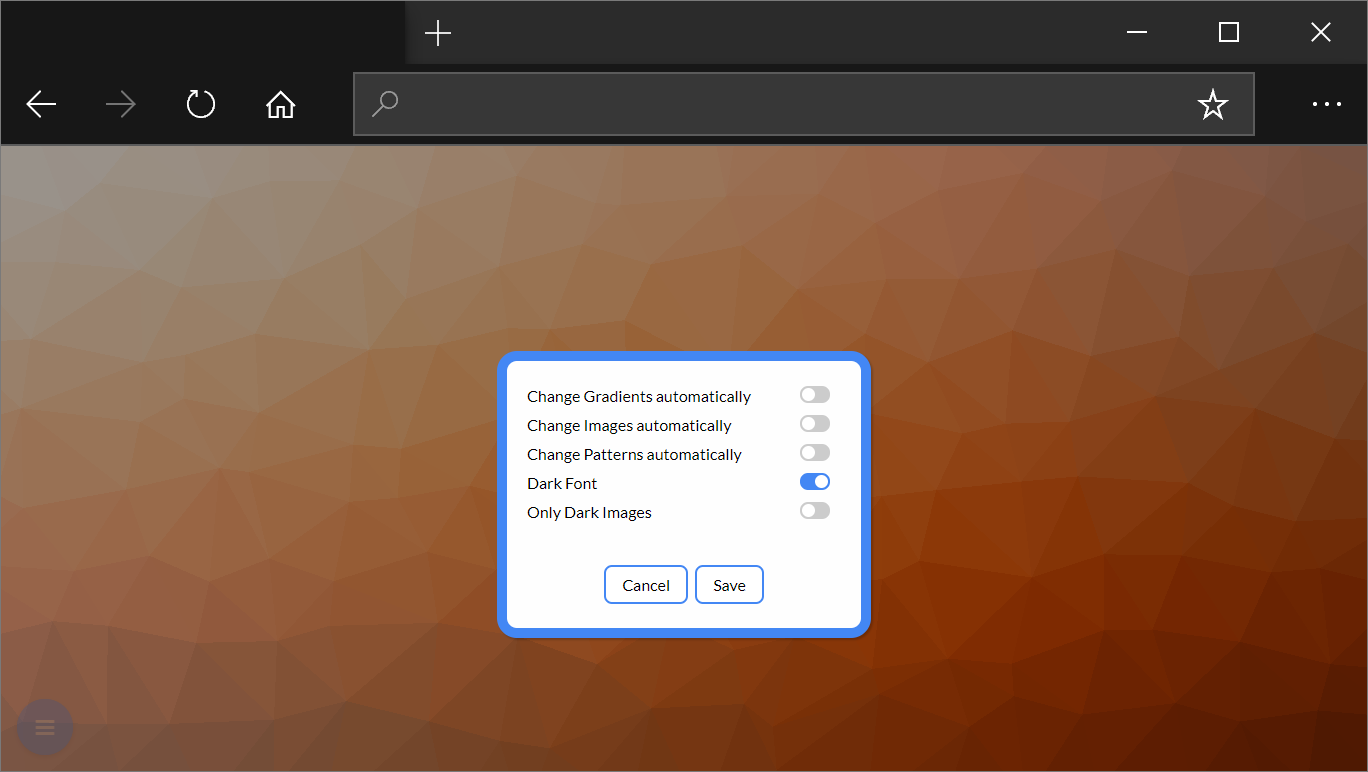
Task: Open a new tab with plus icon
Action: coord(438,33)
